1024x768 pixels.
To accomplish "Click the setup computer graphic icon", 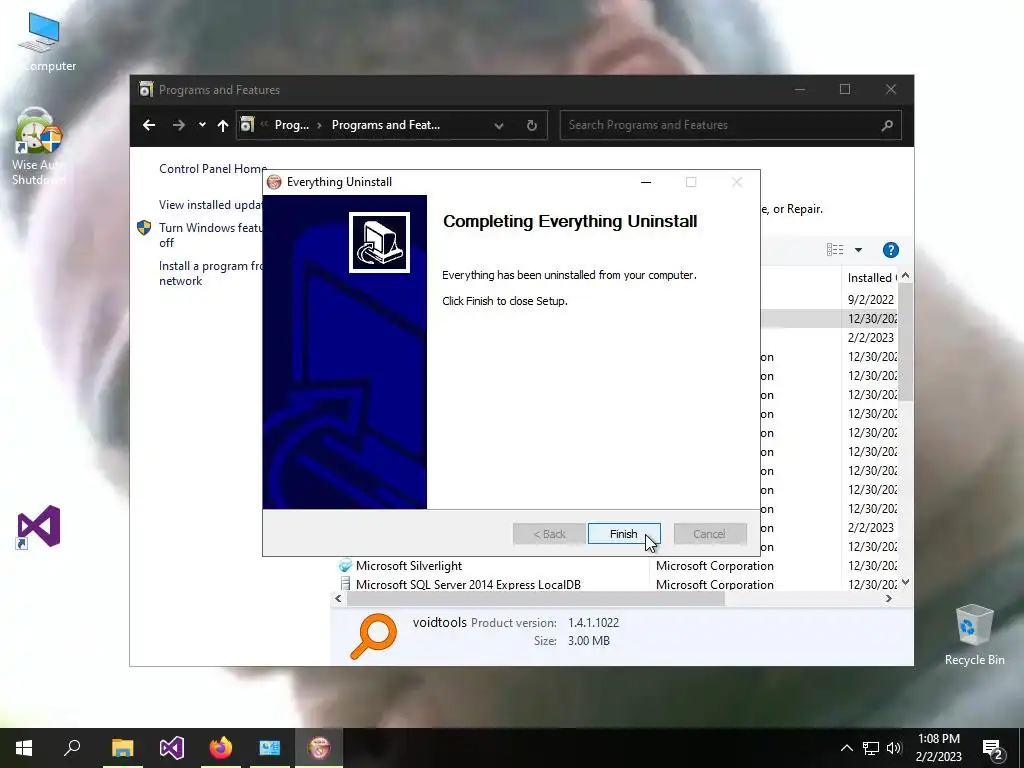I will (x=379, y=242).
